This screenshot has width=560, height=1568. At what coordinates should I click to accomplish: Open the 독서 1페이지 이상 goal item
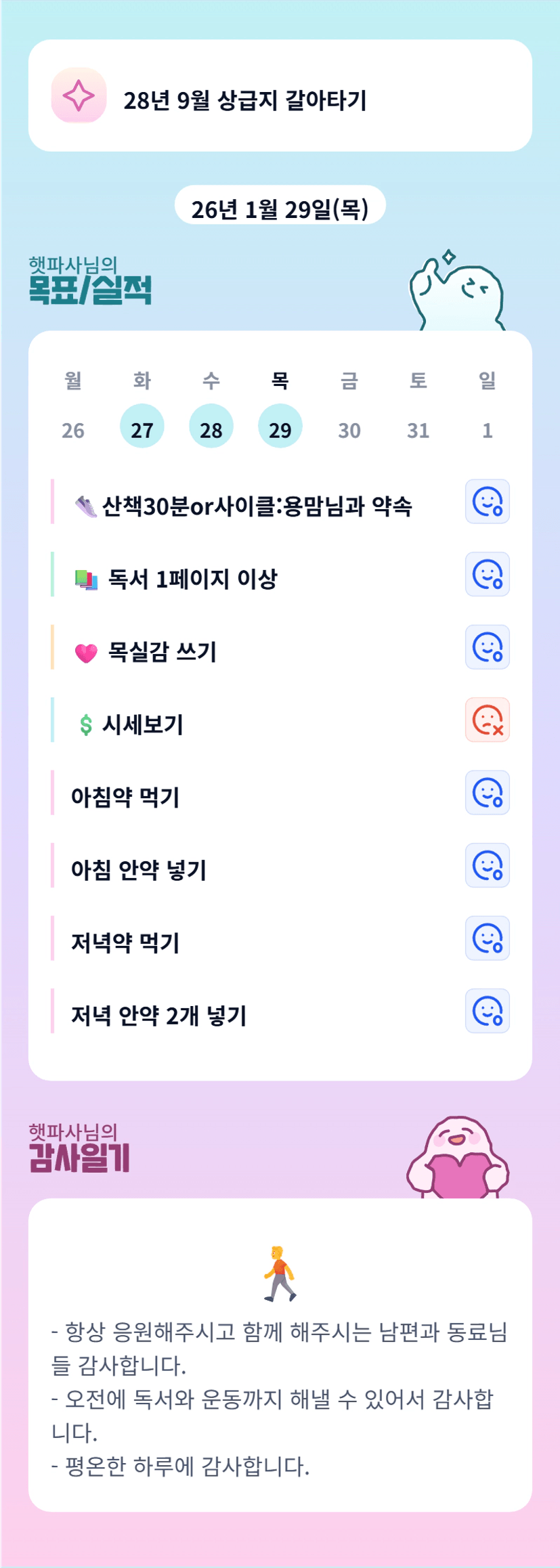(x=193, y=580)
